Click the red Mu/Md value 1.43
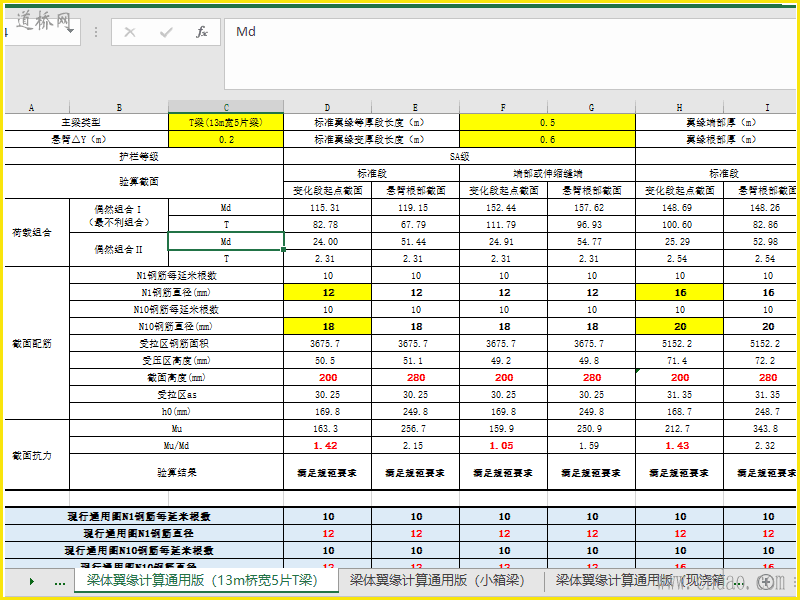This screenshot has height=600, width=800. click(x=680, y=445)
